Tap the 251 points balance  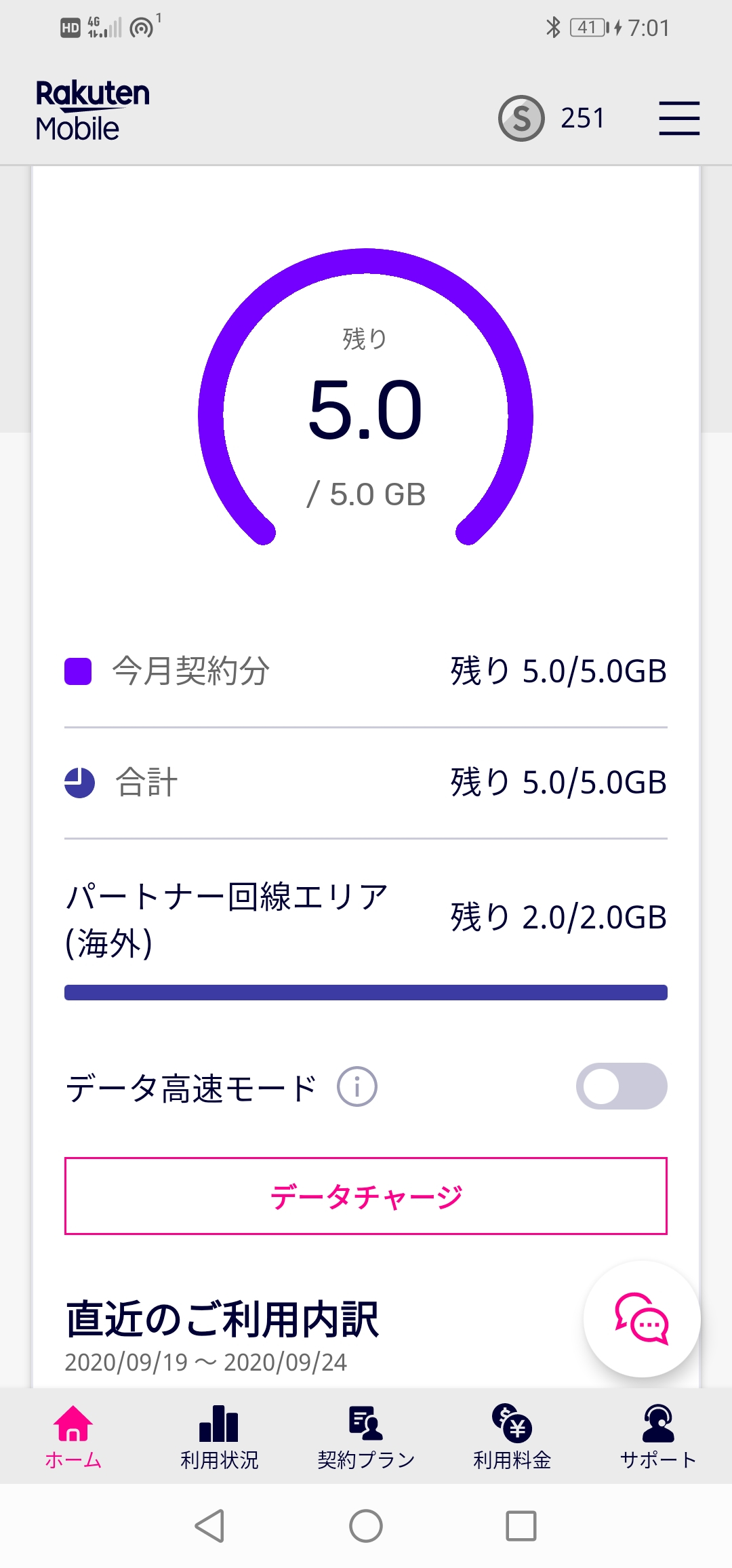(x=582, y=119)
